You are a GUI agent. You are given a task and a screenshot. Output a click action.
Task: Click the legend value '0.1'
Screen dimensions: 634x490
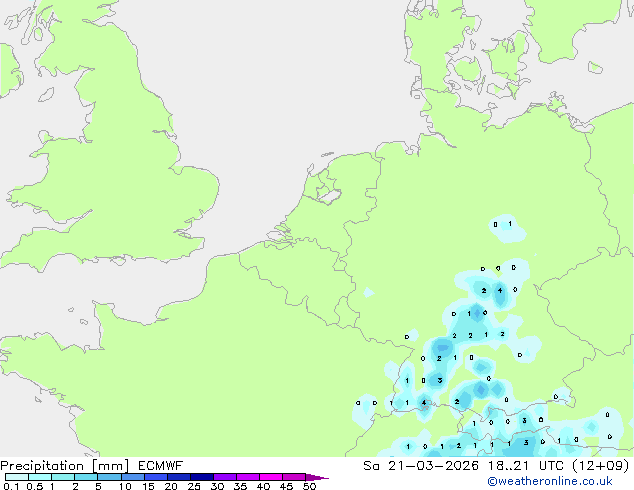pyautogui.click(x=11, y=486)
